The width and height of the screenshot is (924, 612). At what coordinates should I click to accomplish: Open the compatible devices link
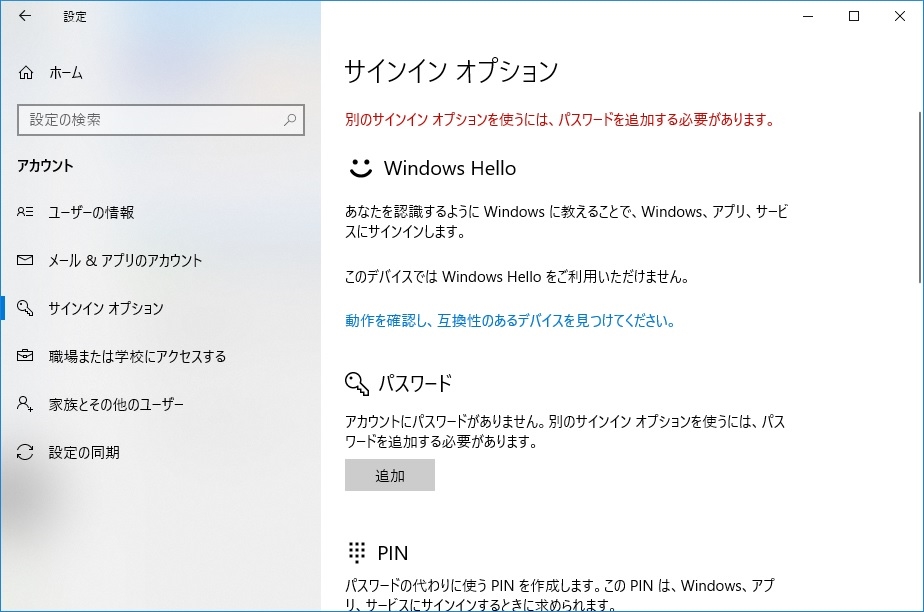pos(510,320)
